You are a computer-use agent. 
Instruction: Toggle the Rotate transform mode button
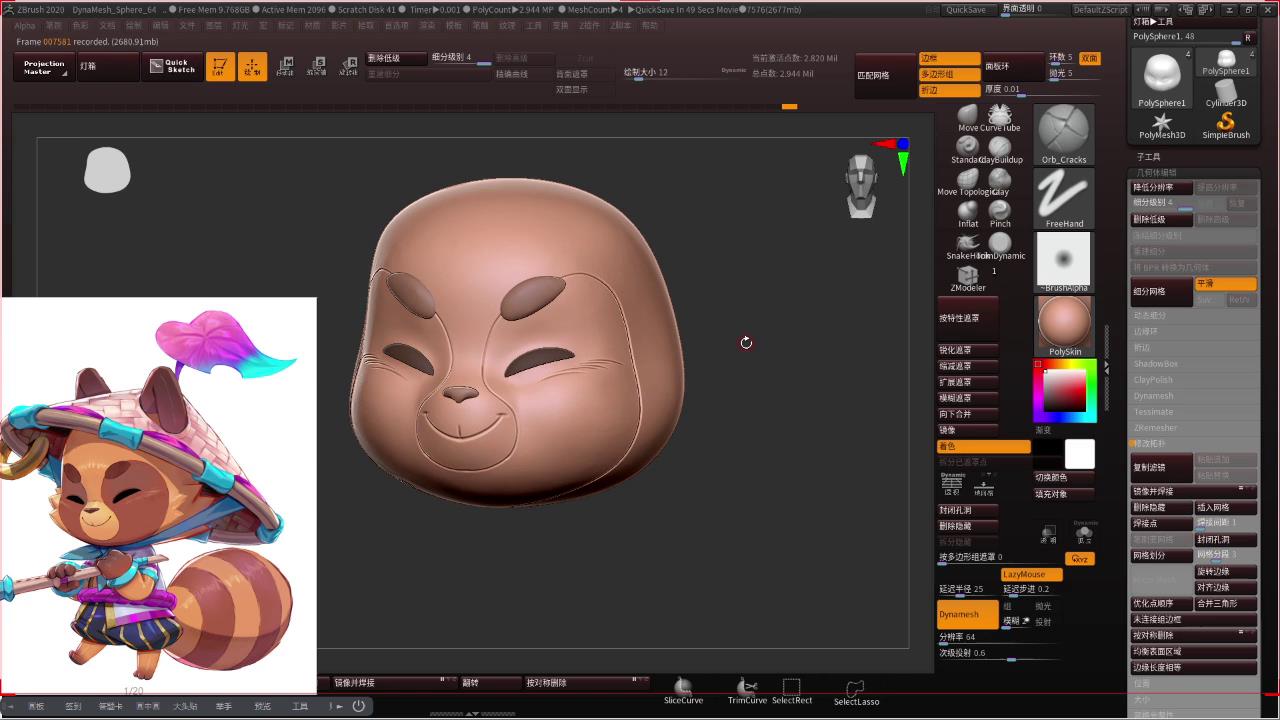(349, 67)
